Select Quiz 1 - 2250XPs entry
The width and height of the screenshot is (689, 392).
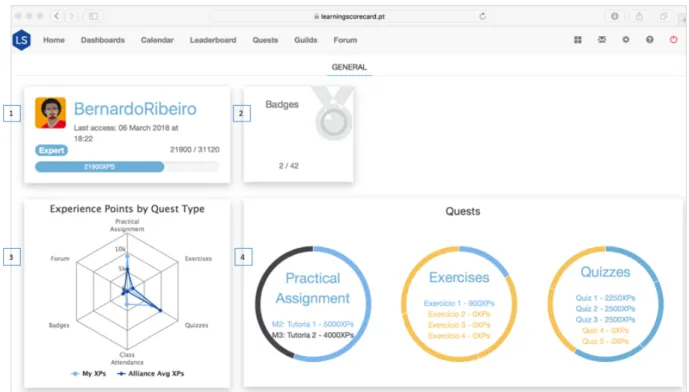point(606,298)
